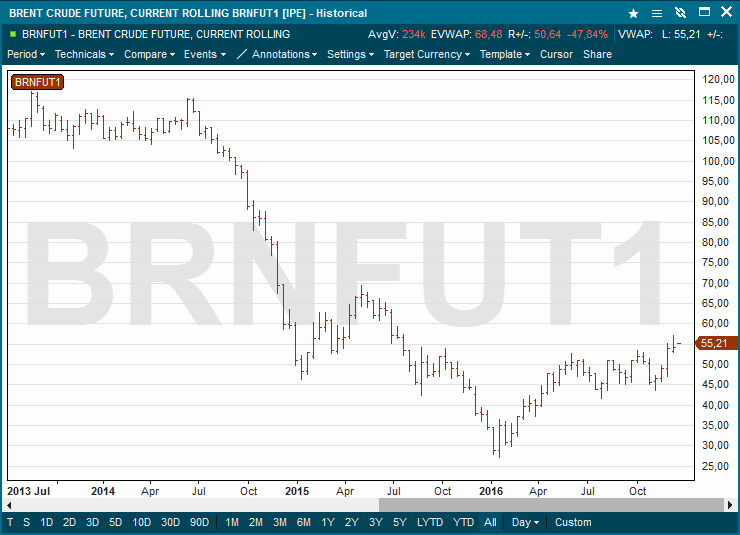Click the 2016 label on time axis
This screenshot has height=535, width=740.
[x=491, y=491]
